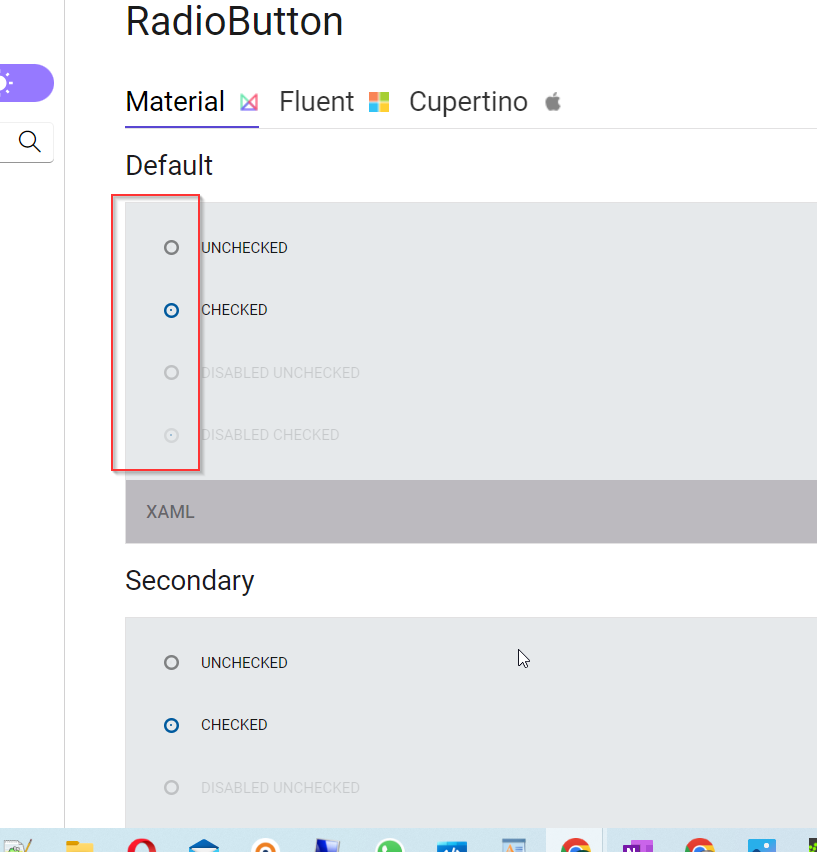The height and width of the screenshot is (852, 817).
Task: Click the CHECKED label text in the Default group
Action: point(234,310)
